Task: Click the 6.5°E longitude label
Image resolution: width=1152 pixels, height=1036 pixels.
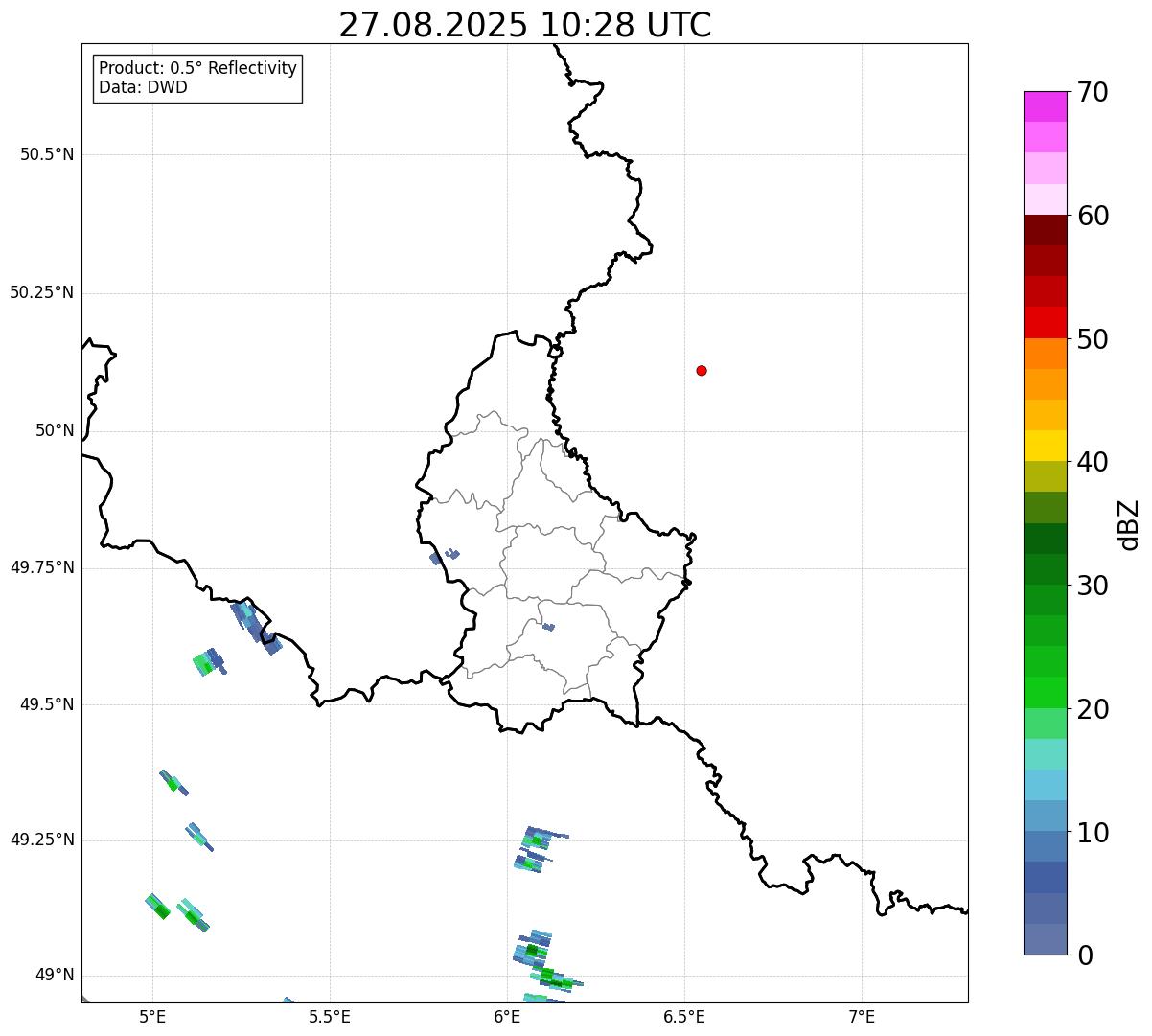Action: (x=685, y=1016)
